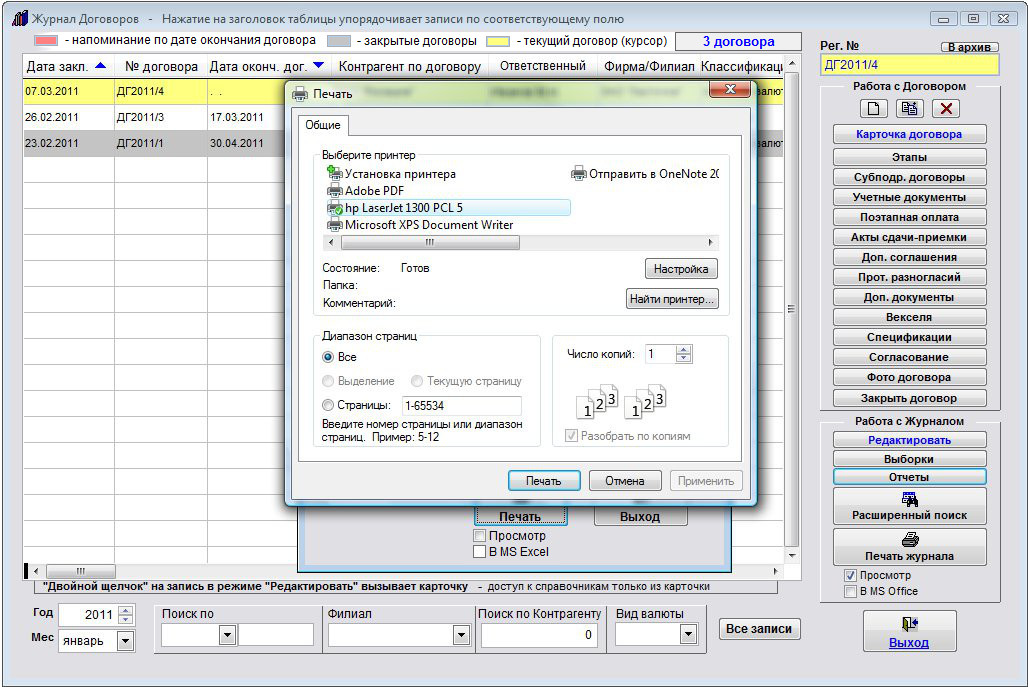The image size is (1028, 687).
Task: Select the Страницы radio button
Action: click(x=329, y=405)
